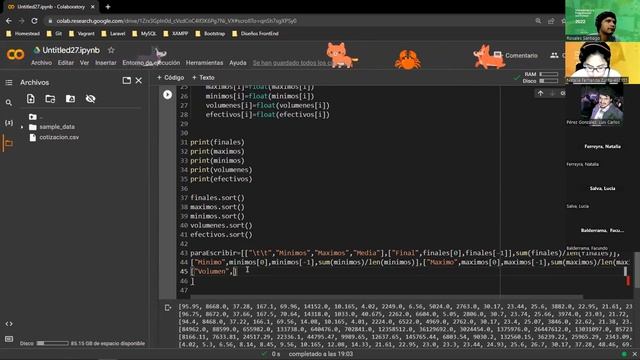Open the Bootstrap bookmark folder
The height and width of the screenshot is (360, 640).
coord(210,34)
